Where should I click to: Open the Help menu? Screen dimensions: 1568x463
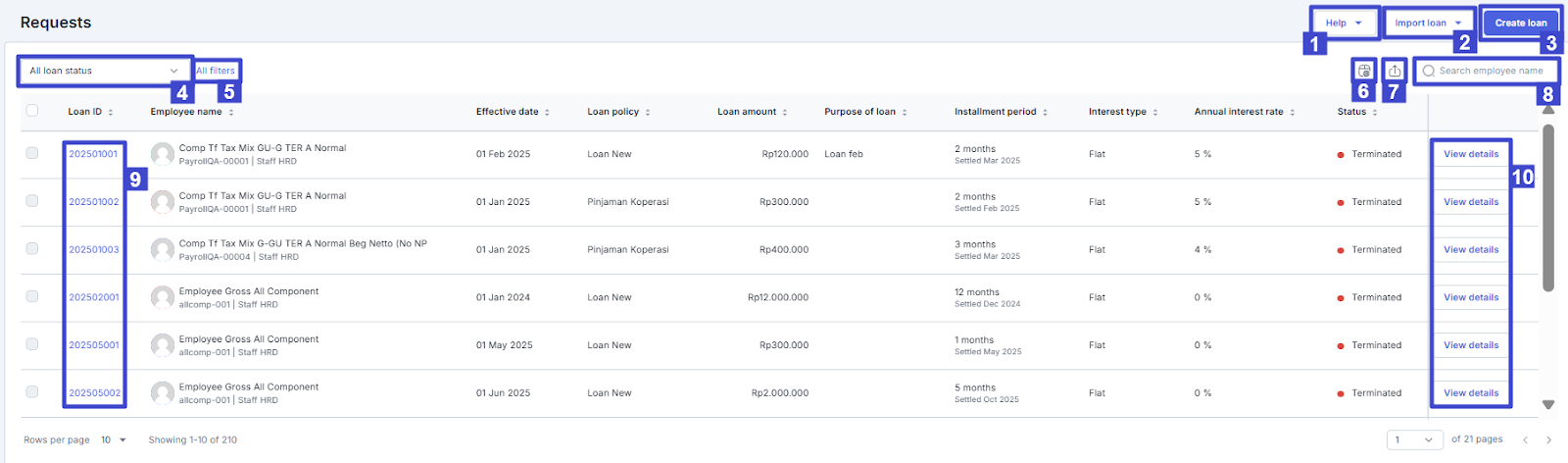[1344, 23]
